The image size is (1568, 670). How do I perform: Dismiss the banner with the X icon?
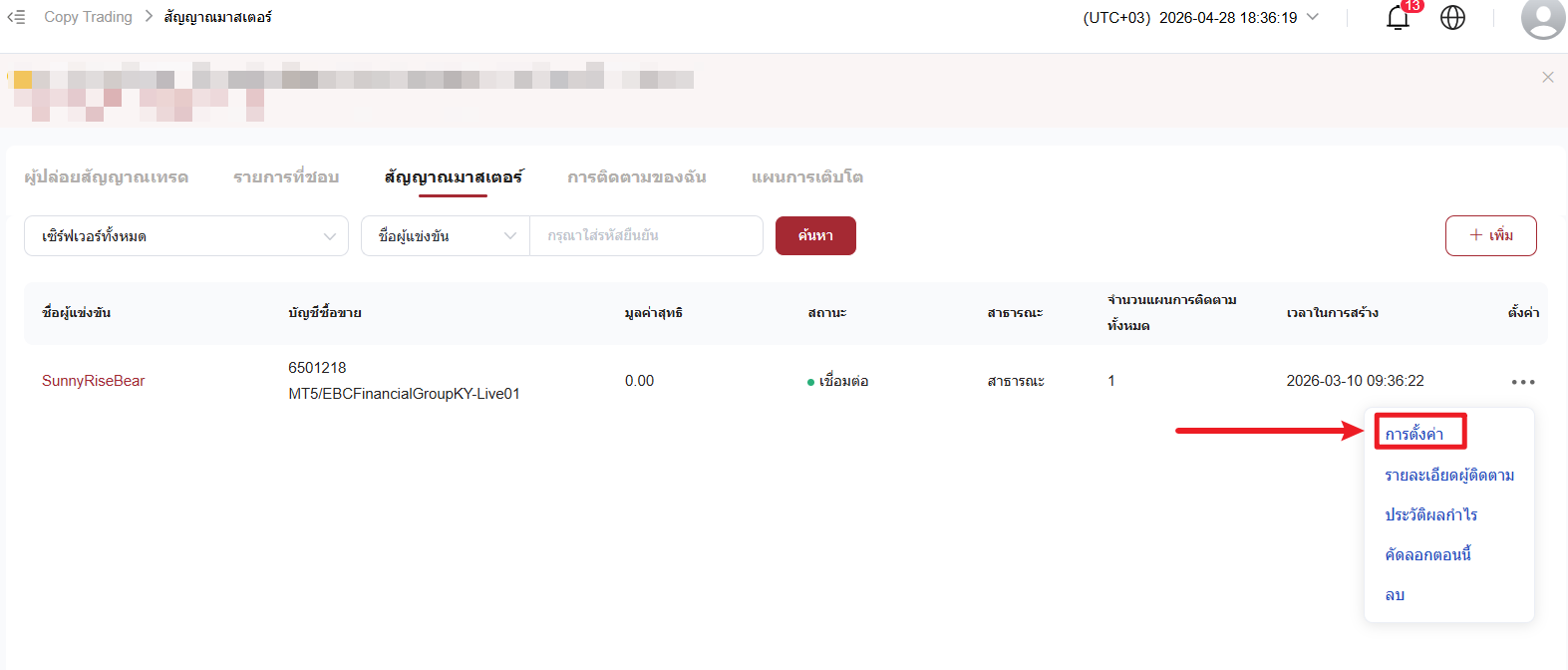[x=1548, y=77]
